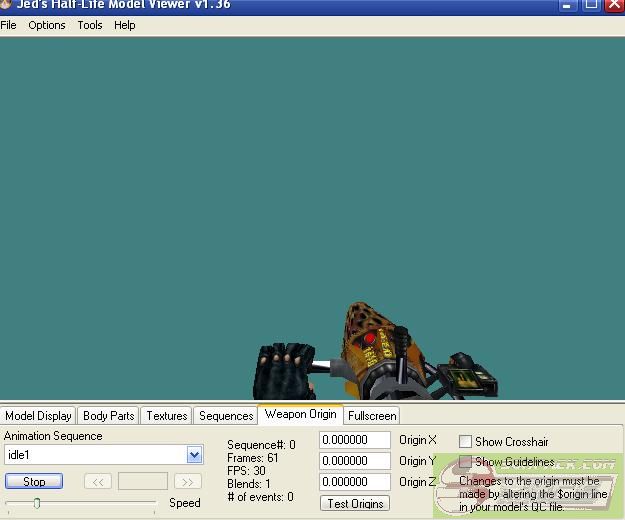Click the animation Speed slider handle
The image size is (625, 520).
[37, 503]
